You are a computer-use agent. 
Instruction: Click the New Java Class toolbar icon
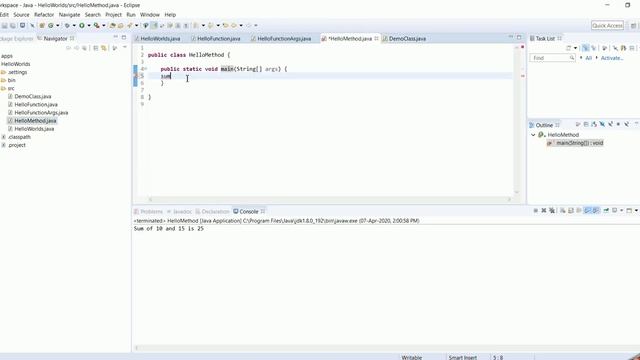tap(51, 25)
